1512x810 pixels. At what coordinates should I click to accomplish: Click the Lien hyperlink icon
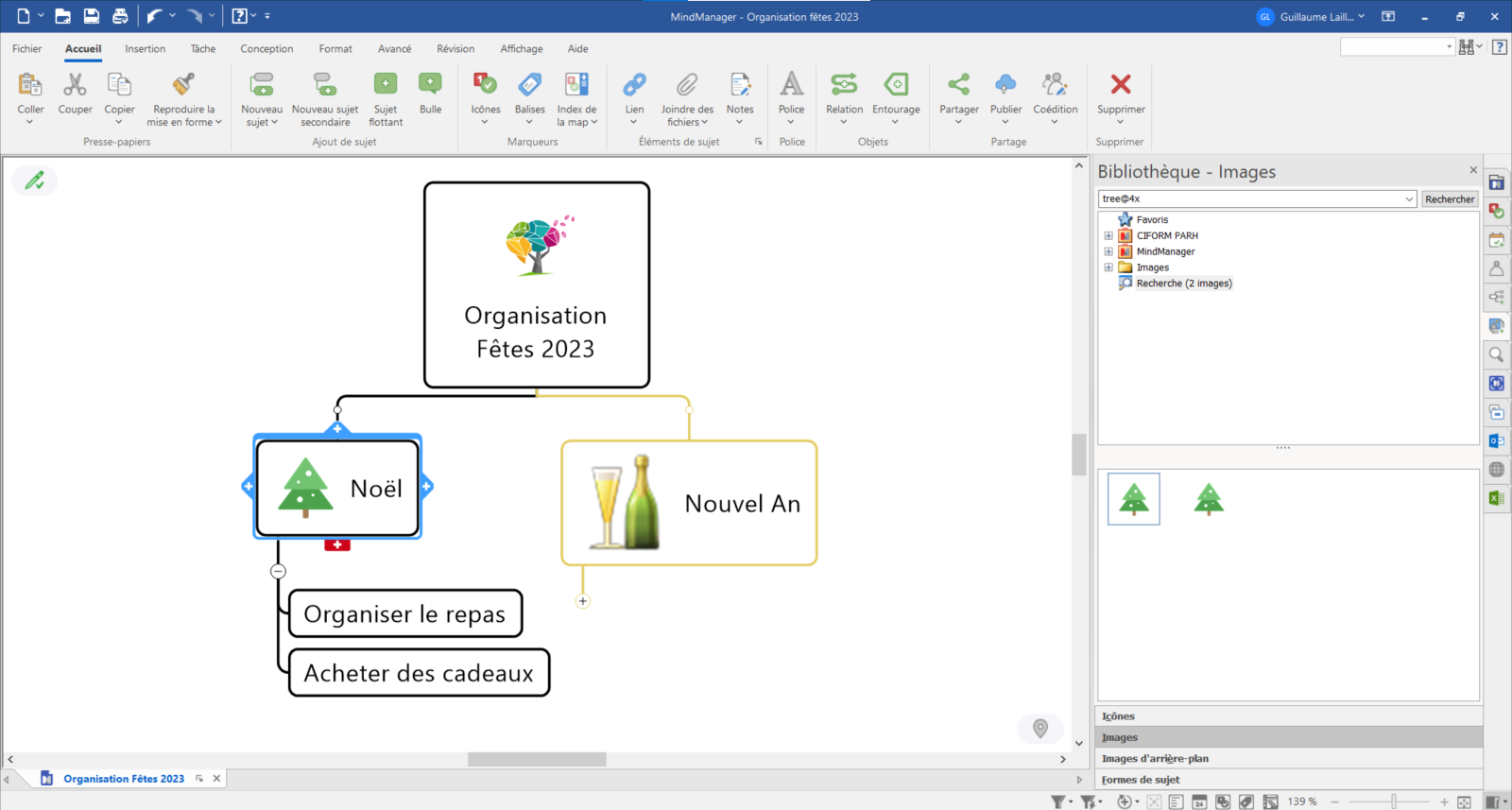click(634, 85)
